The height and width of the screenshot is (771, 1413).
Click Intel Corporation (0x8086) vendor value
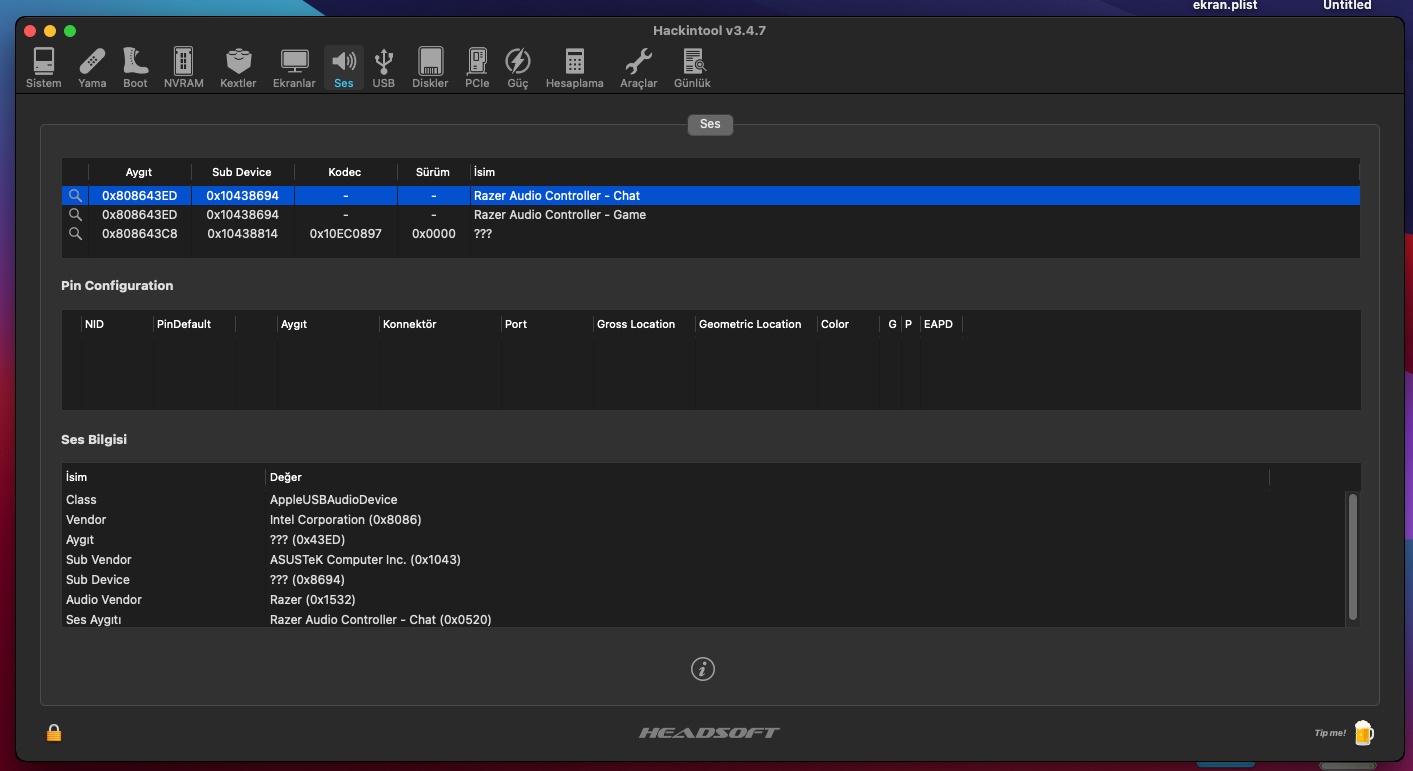pos(345,520)
